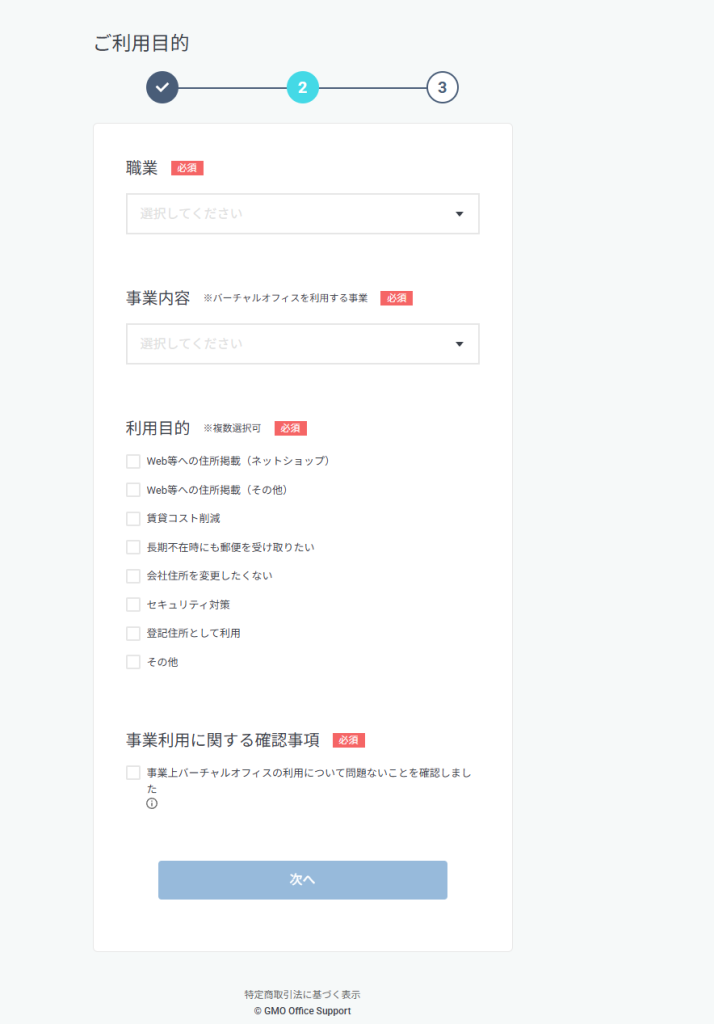Select the その他 purpose checkbox
This screenshot has width=714, height=1024.
click(133, 662)
